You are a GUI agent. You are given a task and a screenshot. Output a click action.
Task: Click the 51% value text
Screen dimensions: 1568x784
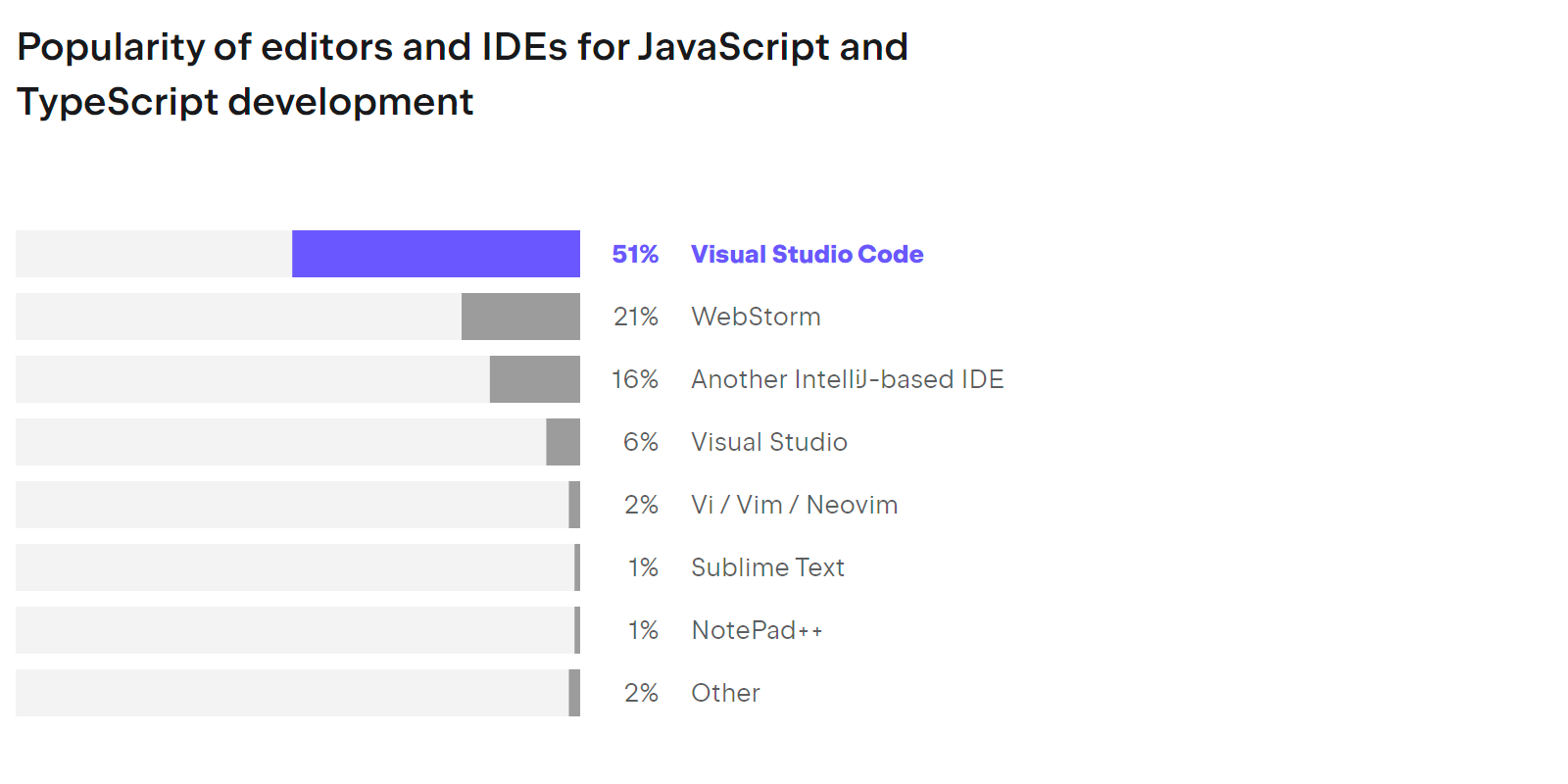635,254
